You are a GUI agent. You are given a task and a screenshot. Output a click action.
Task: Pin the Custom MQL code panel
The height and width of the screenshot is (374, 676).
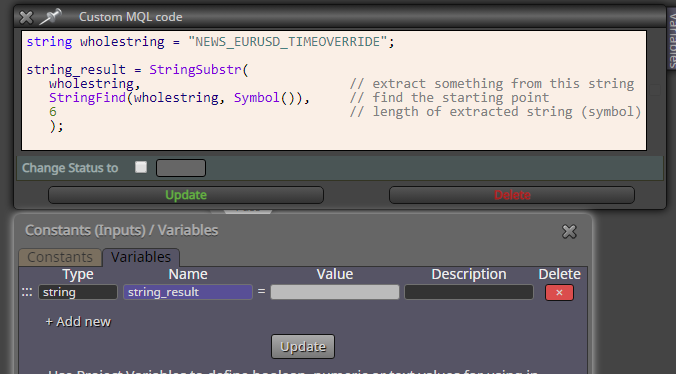pos(50,17)
